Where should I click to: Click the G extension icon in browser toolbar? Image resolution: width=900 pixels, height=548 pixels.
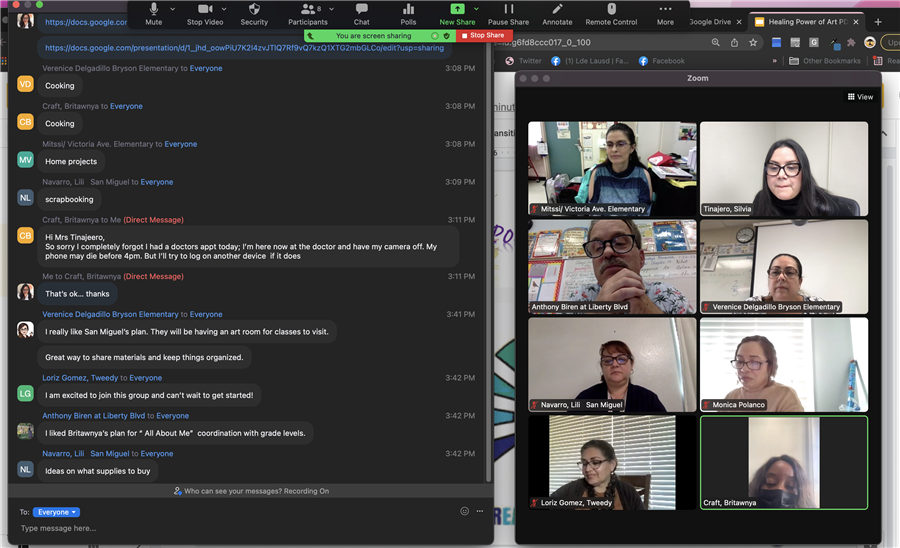point(814,42)
